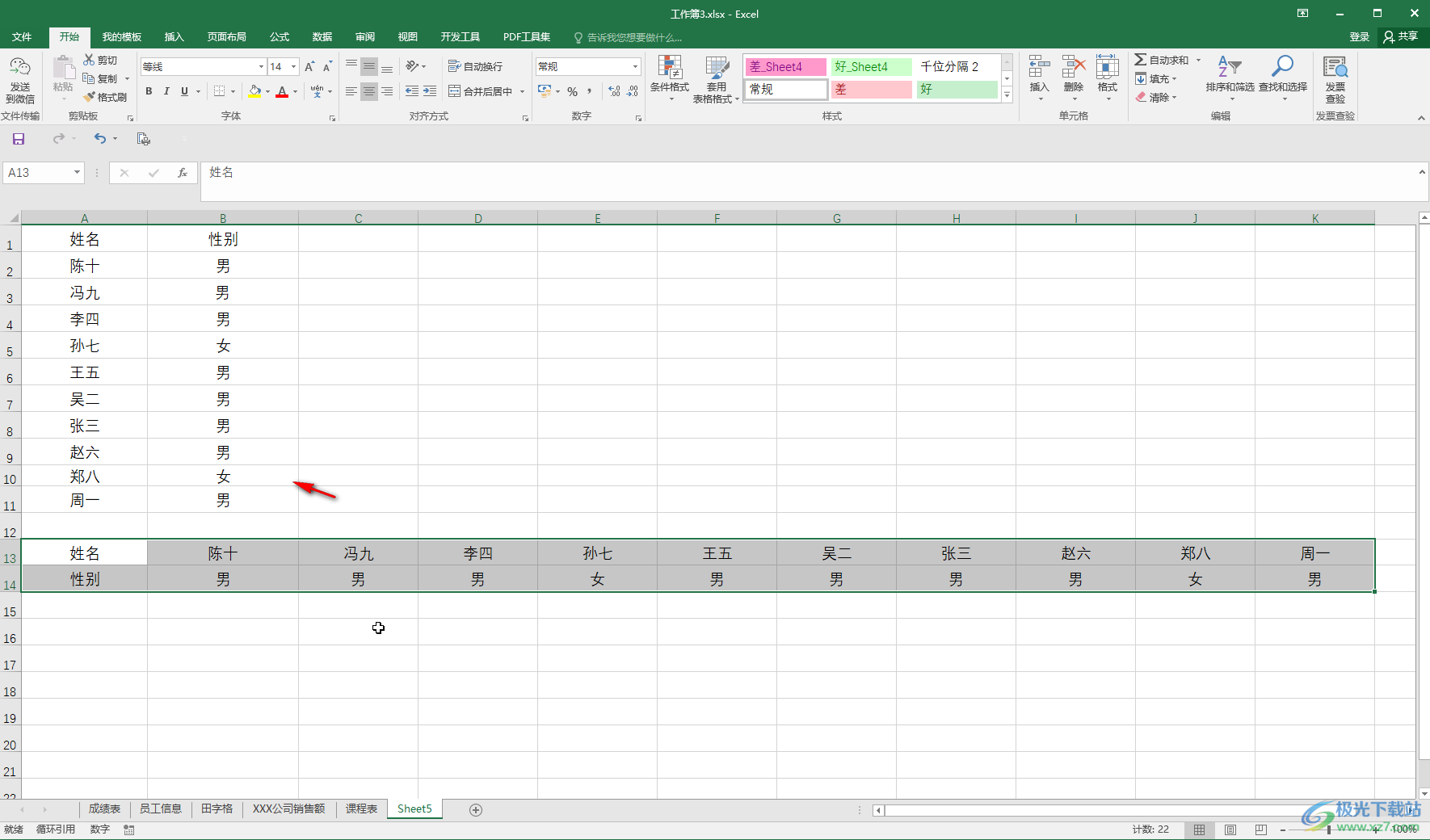The height and width of the screenshot is (840, 1430).
Task: Toggle underline formatting
Action: pos(184,91)
